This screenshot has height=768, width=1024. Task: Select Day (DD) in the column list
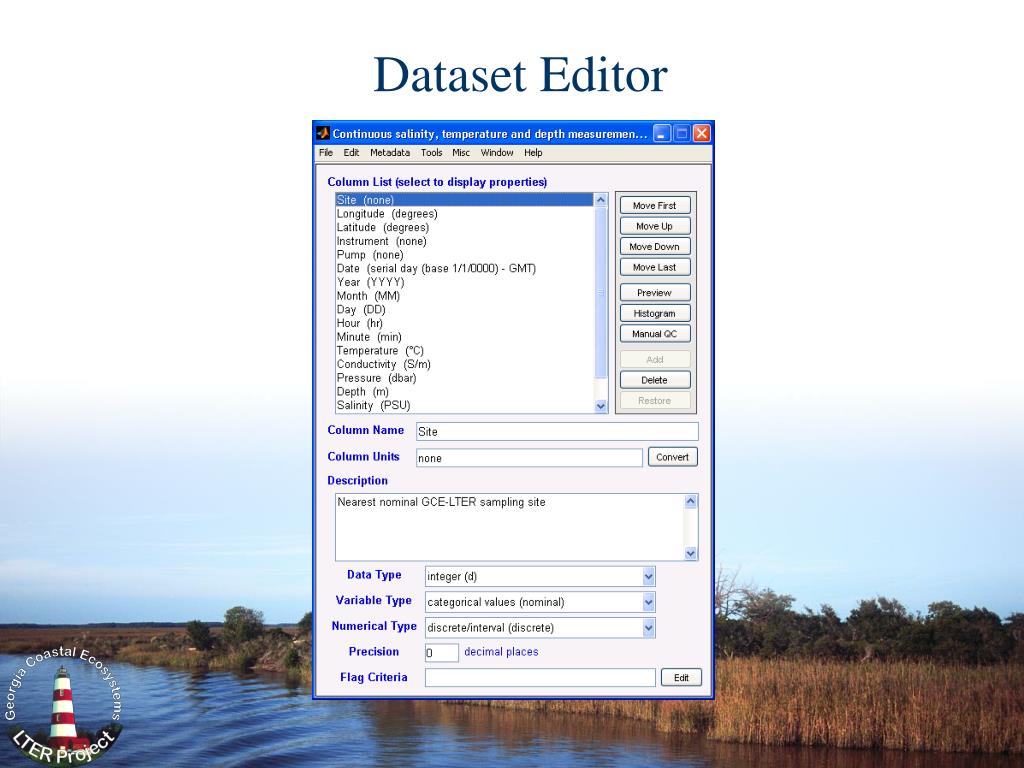click(464, 310)
